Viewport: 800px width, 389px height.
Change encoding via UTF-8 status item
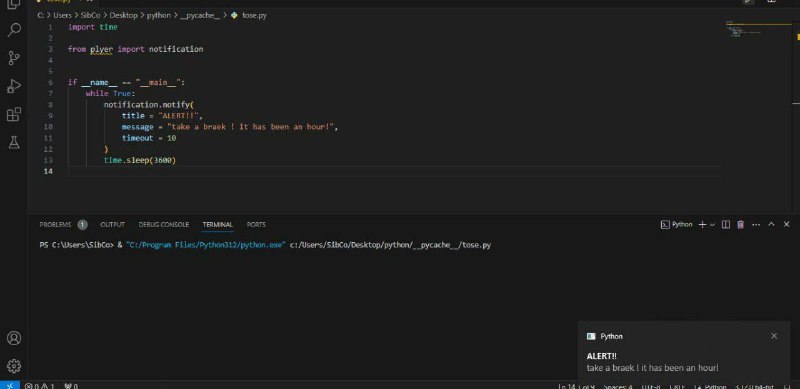[651, 386]
